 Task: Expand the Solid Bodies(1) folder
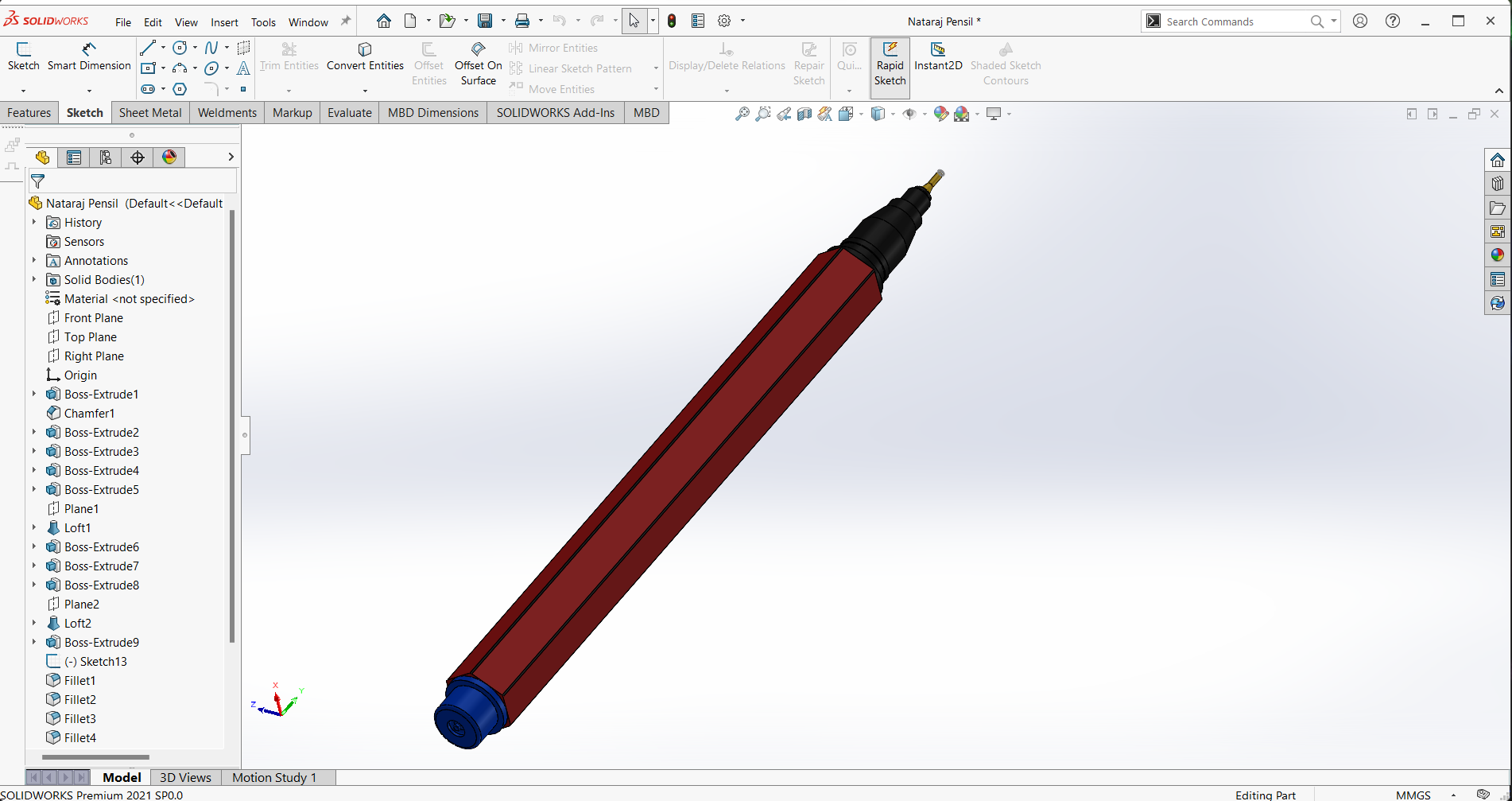tap(34, 279)
